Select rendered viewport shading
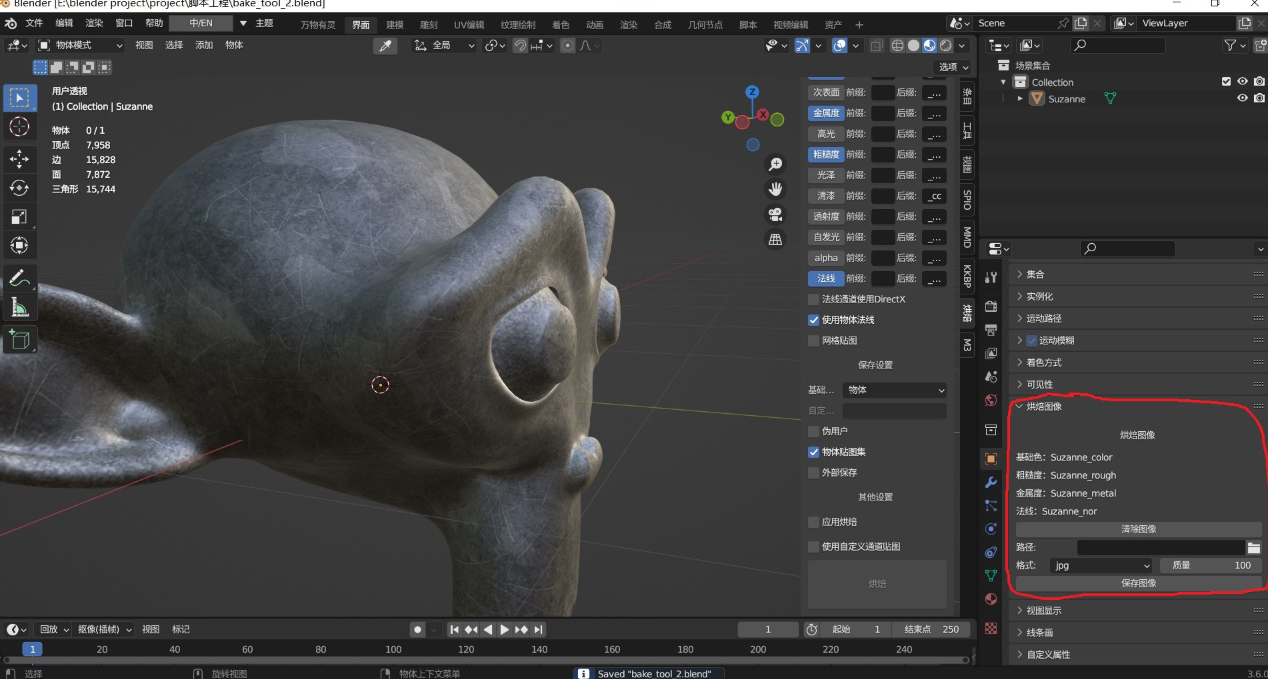This screenshot has width=1268, height=679. [945, 45]
